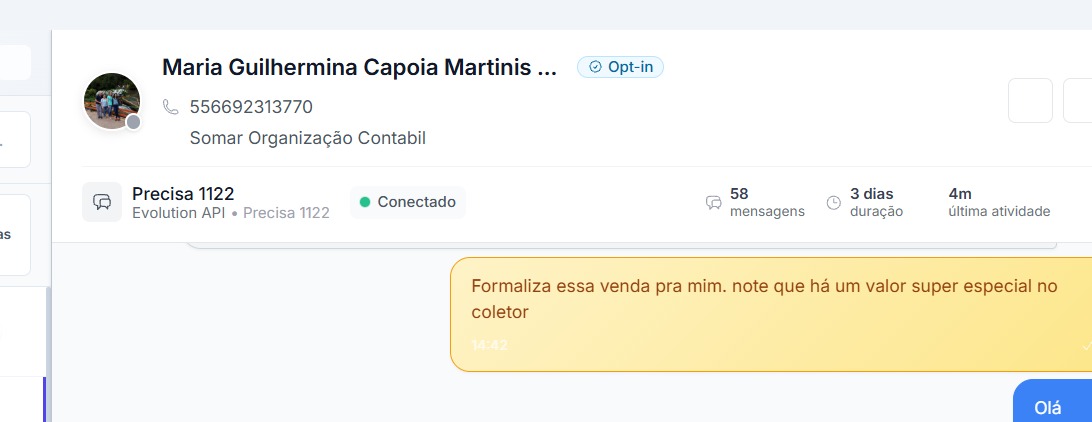Click the 4m última atividade statistic
The width and height of the screenshot is (1092, 422).
998,202
